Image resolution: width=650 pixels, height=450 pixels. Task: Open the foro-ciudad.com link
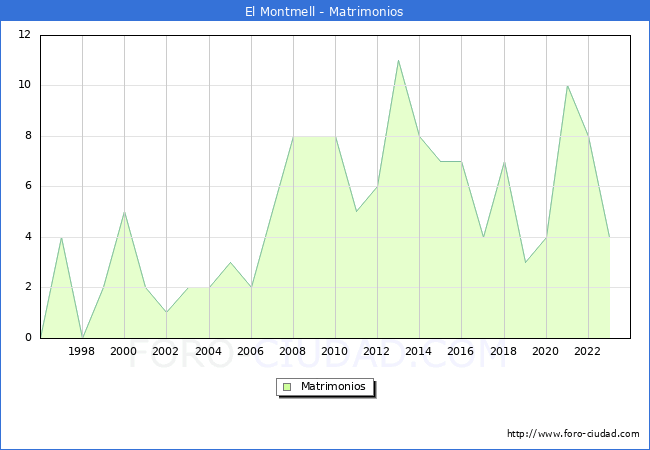click(x=573, y=434)
